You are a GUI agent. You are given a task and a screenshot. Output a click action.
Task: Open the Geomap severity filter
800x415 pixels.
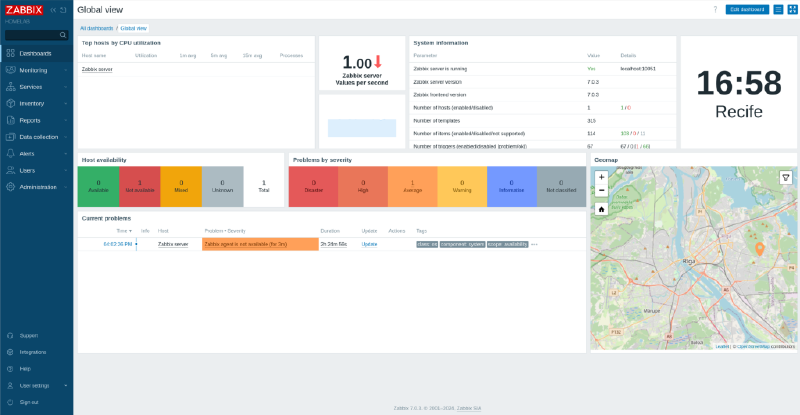pyautogui.click(x=786, y=177)
